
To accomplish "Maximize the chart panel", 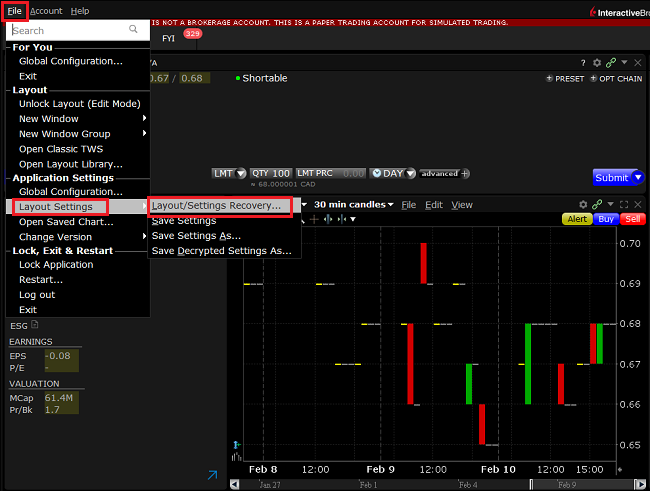I will coord(624,204).
